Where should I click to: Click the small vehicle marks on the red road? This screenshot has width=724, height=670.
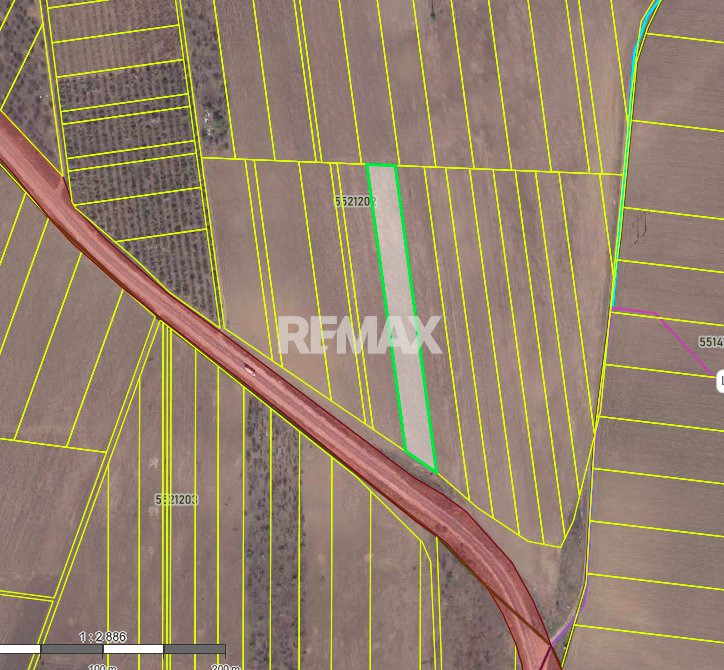tap(249, 369)
